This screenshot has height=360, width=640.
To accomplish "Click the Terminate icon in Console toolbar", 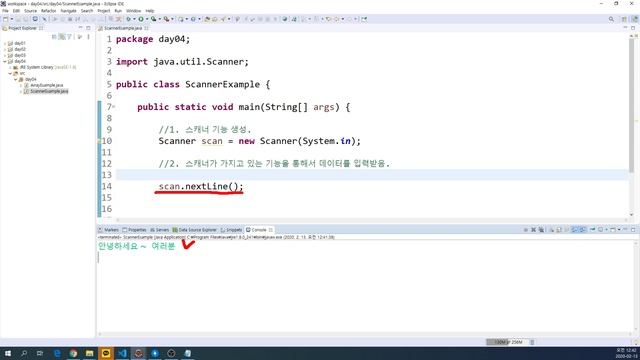I will [x=526, y=230].
